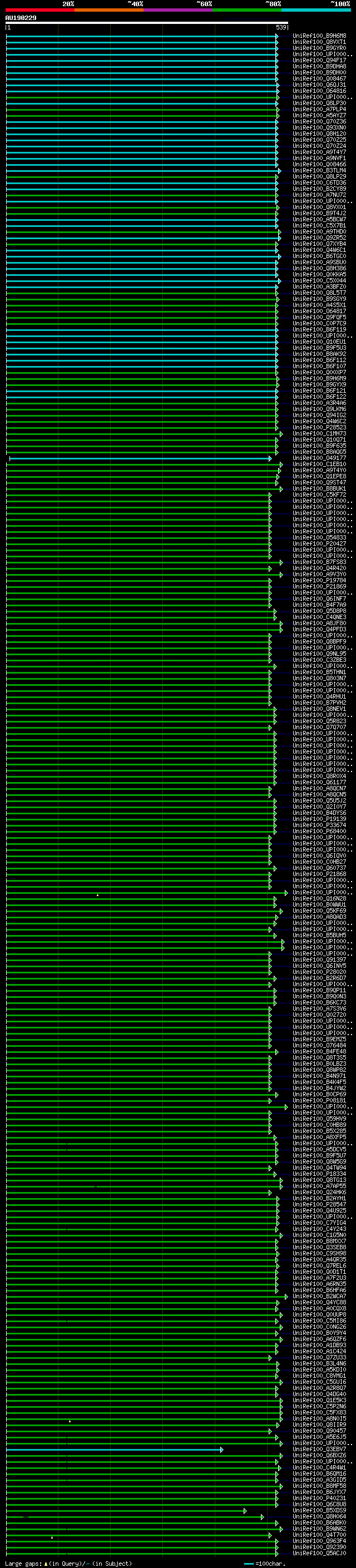
Task: Select the UniRef100_O64817 hit label
Action: coord(319,311)
